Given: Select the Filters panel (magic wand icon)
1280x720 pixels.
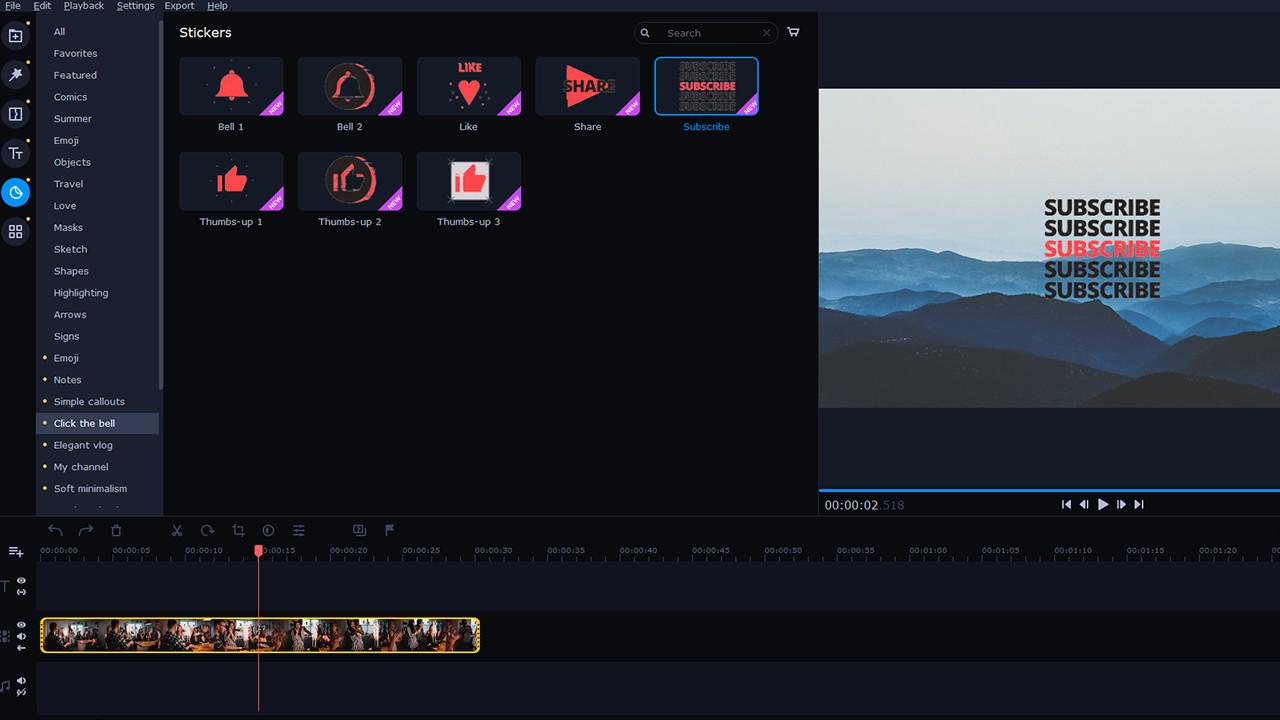Looking at the screenshot, I should pyautogui.click(x=15, y=74).
